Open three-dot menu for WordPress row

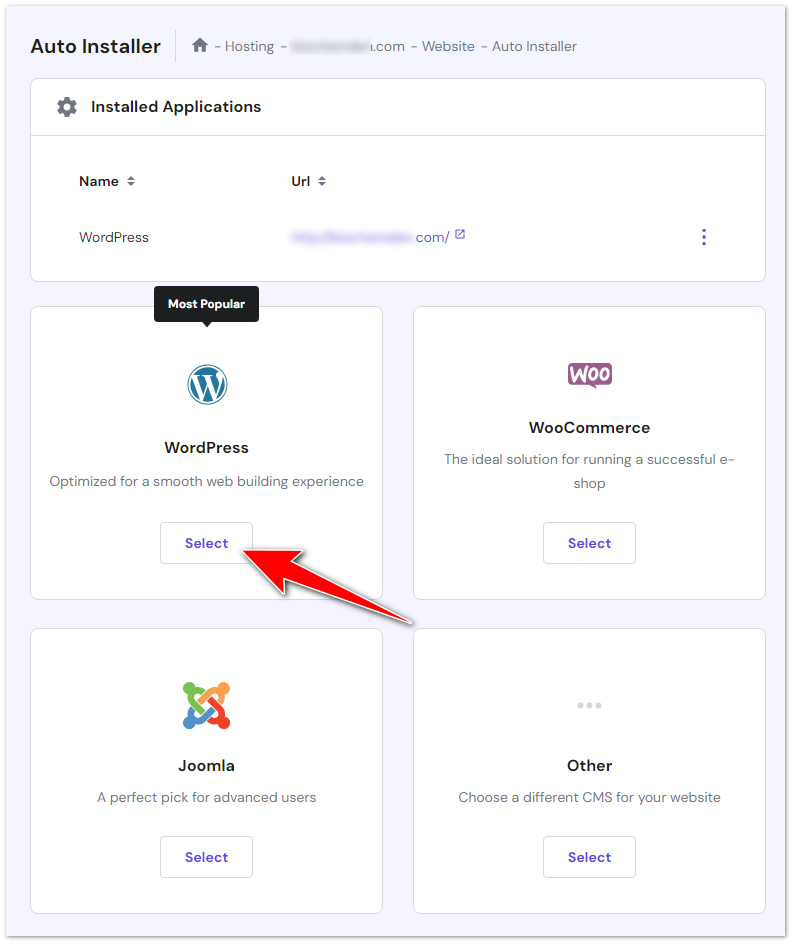tap(704, 237)
